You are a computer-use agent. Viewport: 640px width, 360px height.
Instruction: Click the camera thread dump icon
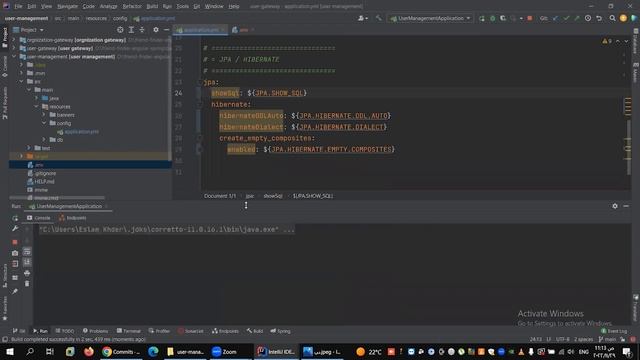15,253
